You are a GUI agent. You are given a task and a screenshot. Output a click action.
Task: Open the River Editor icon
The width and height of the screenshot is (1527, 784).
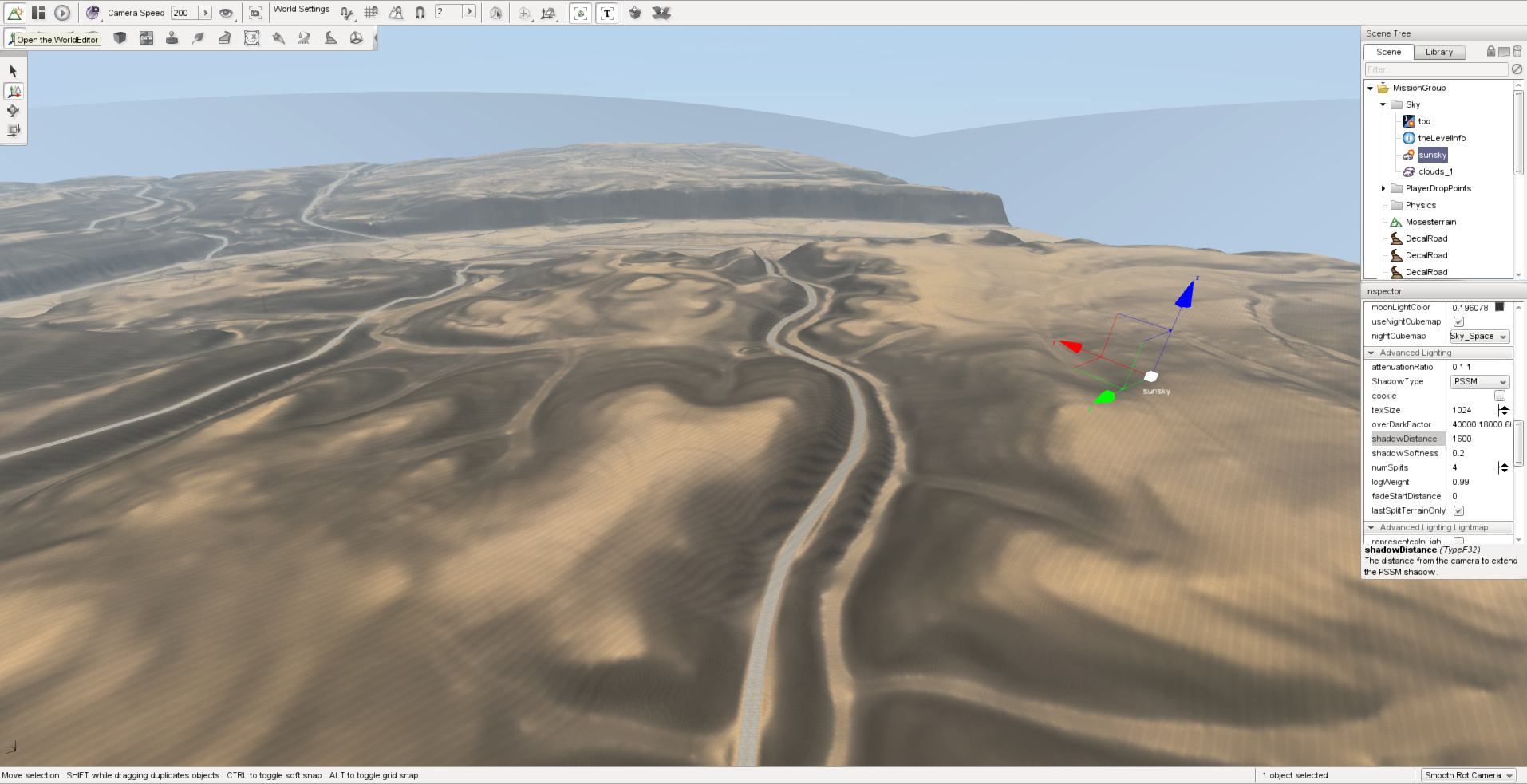[304, 38]
